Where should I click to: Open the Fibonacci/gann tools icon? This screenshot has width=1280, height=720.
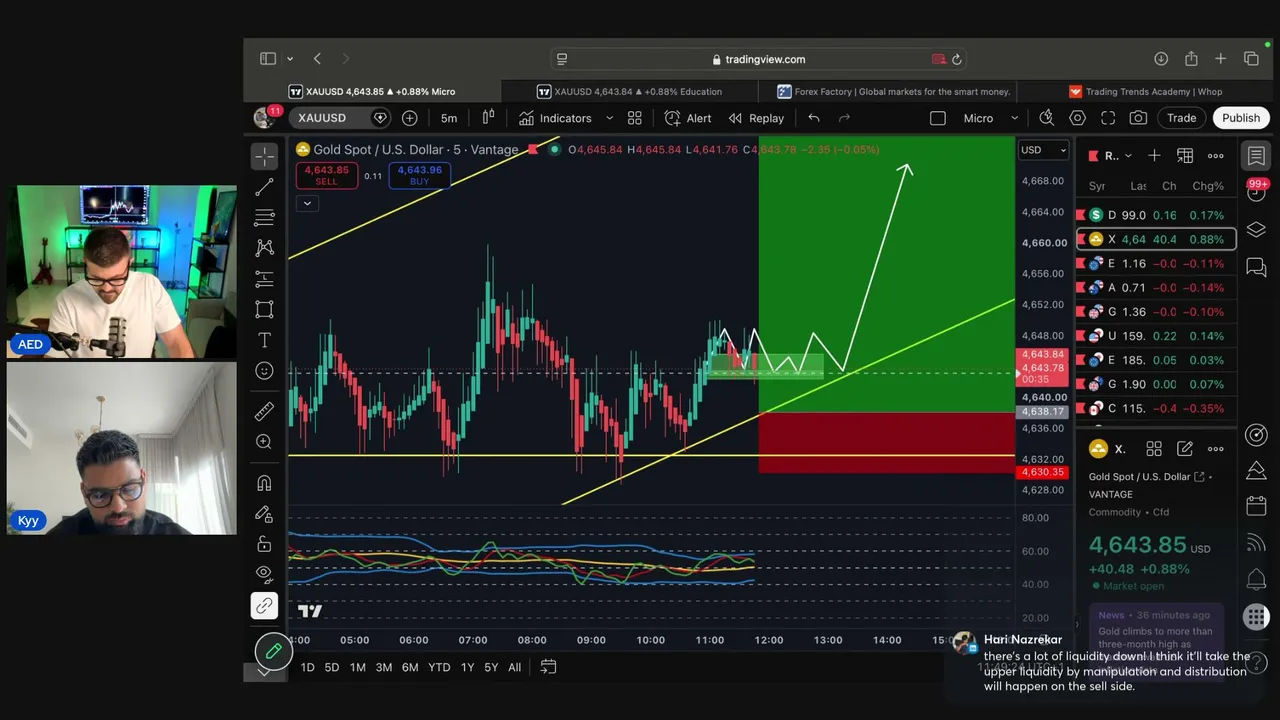(264, 217)
